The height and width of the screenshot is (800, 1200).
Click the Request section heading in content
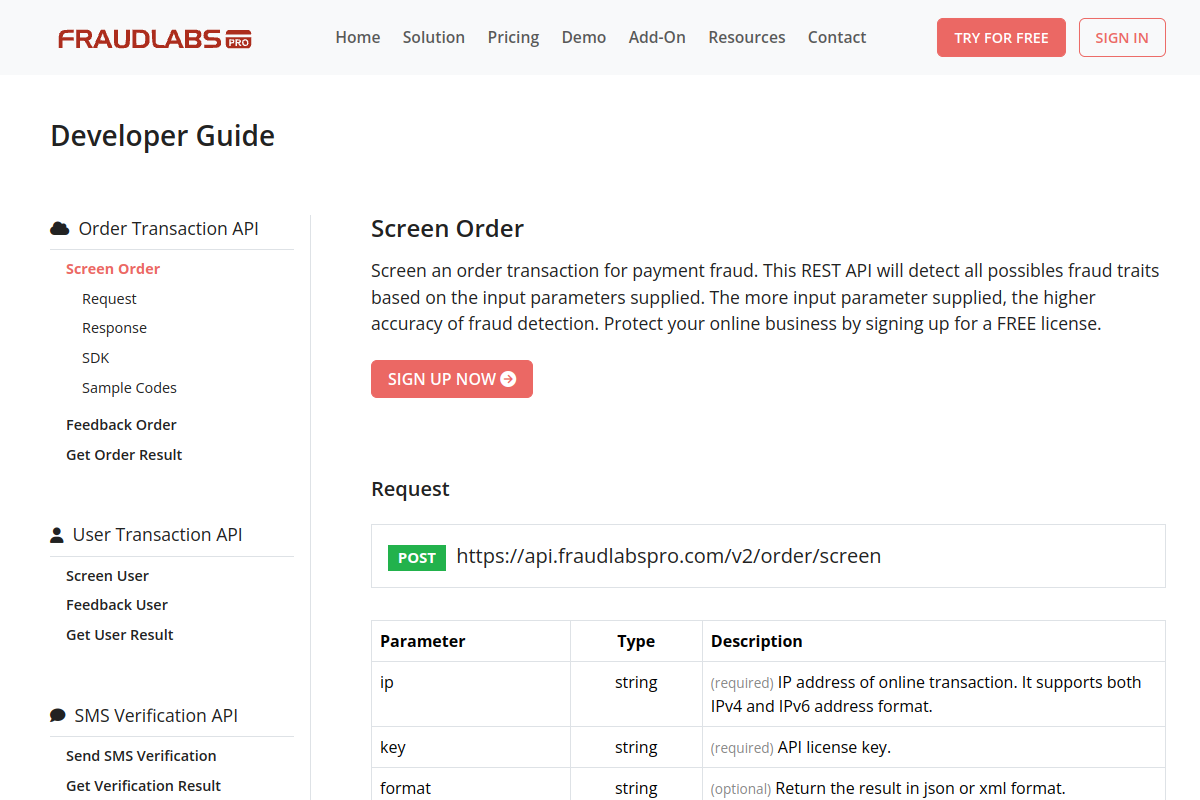[410, 489]
